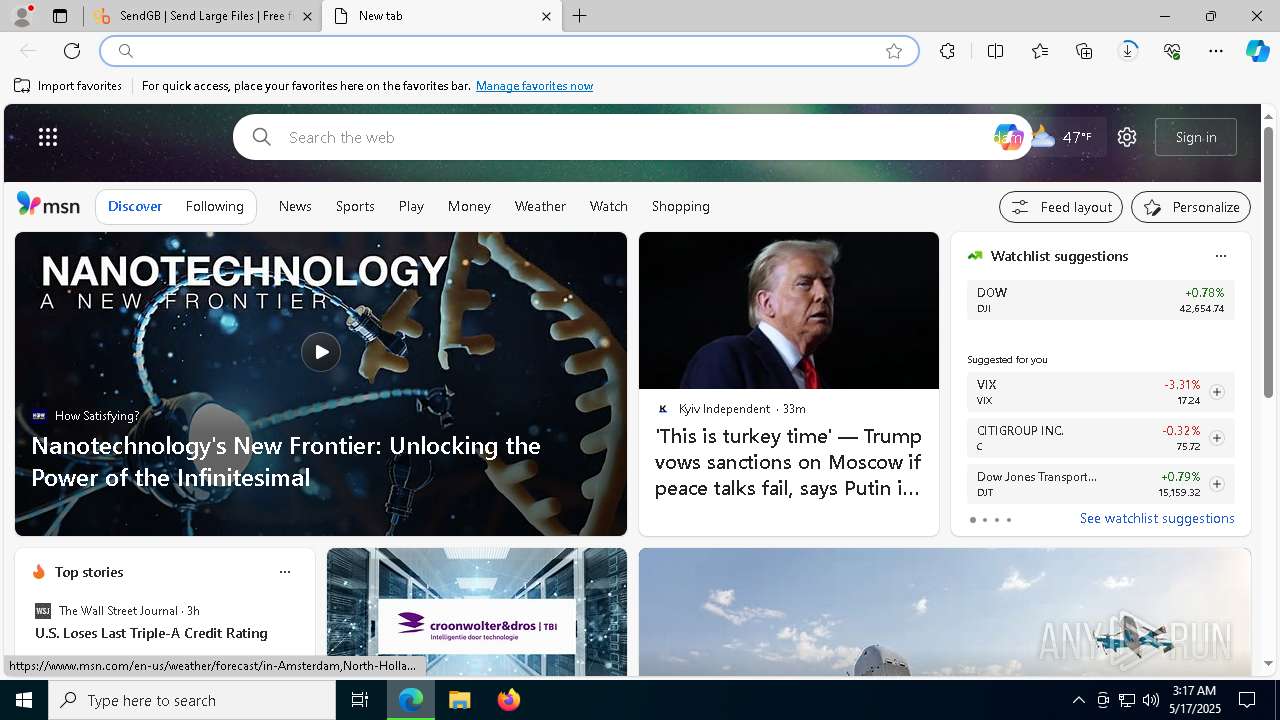Viewport: 1280px width, 720px height.
Task: Open the Feed layout options
Action: click(x=1061, y=207)
